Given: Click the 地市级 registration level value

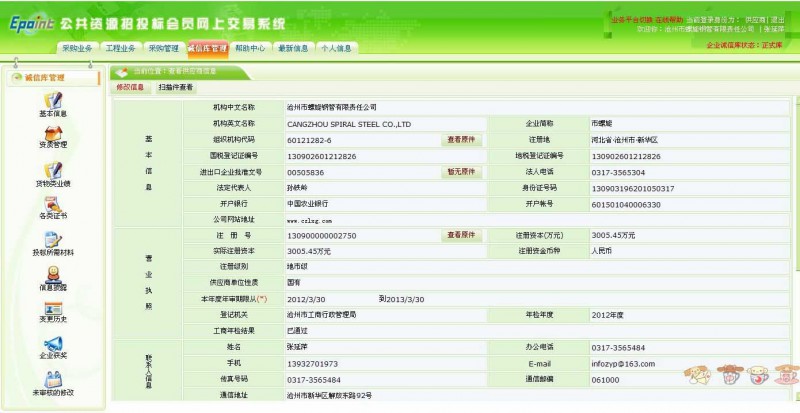Looking at the screenshot, I should point(297,266).
